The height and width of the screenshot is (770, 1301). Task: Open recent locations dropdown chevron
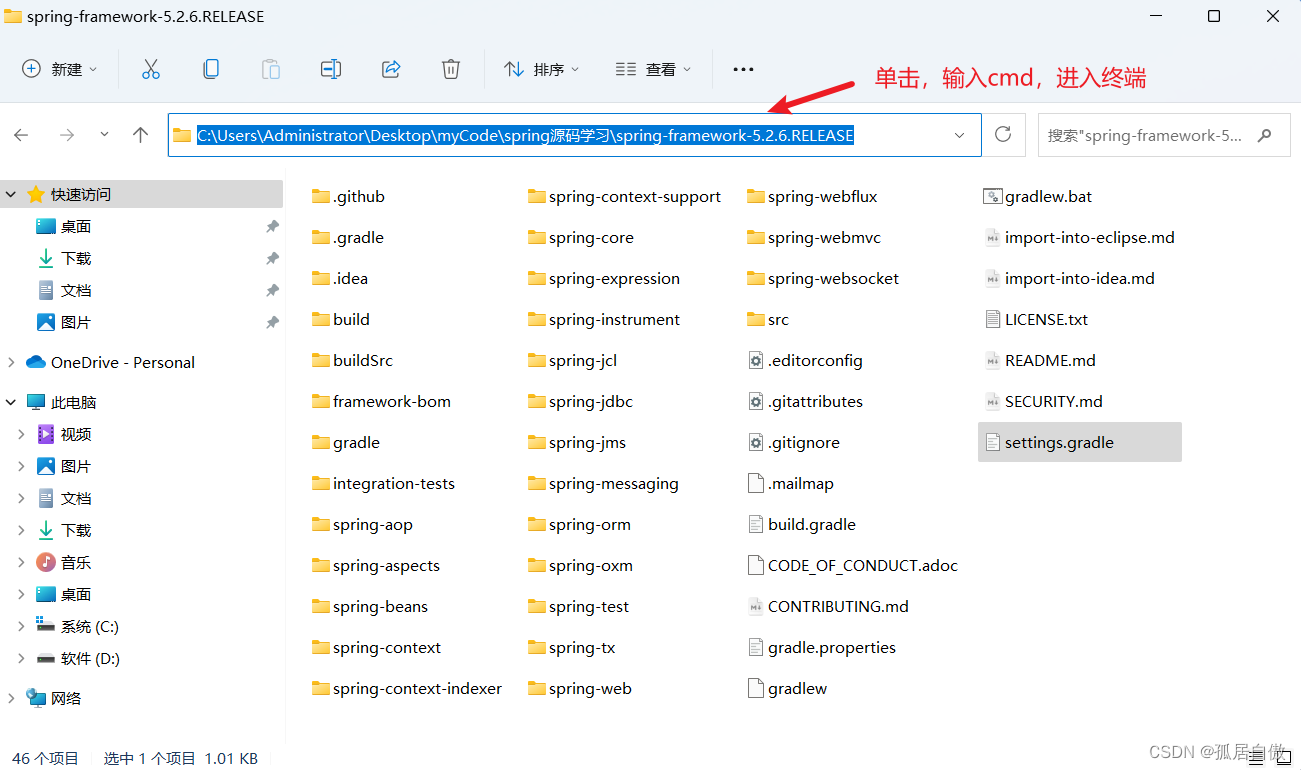104,135
